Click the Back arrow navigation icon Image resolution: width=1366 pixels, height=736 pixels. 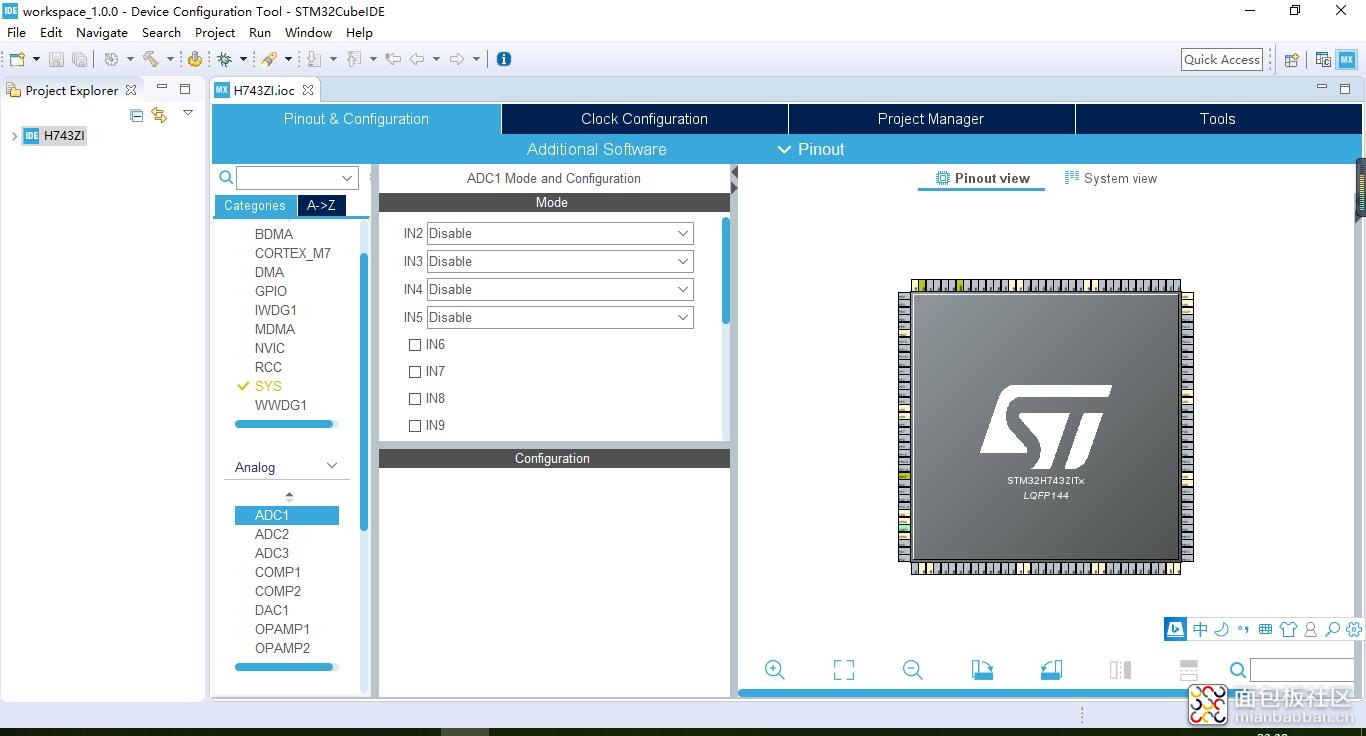[418, 59]
